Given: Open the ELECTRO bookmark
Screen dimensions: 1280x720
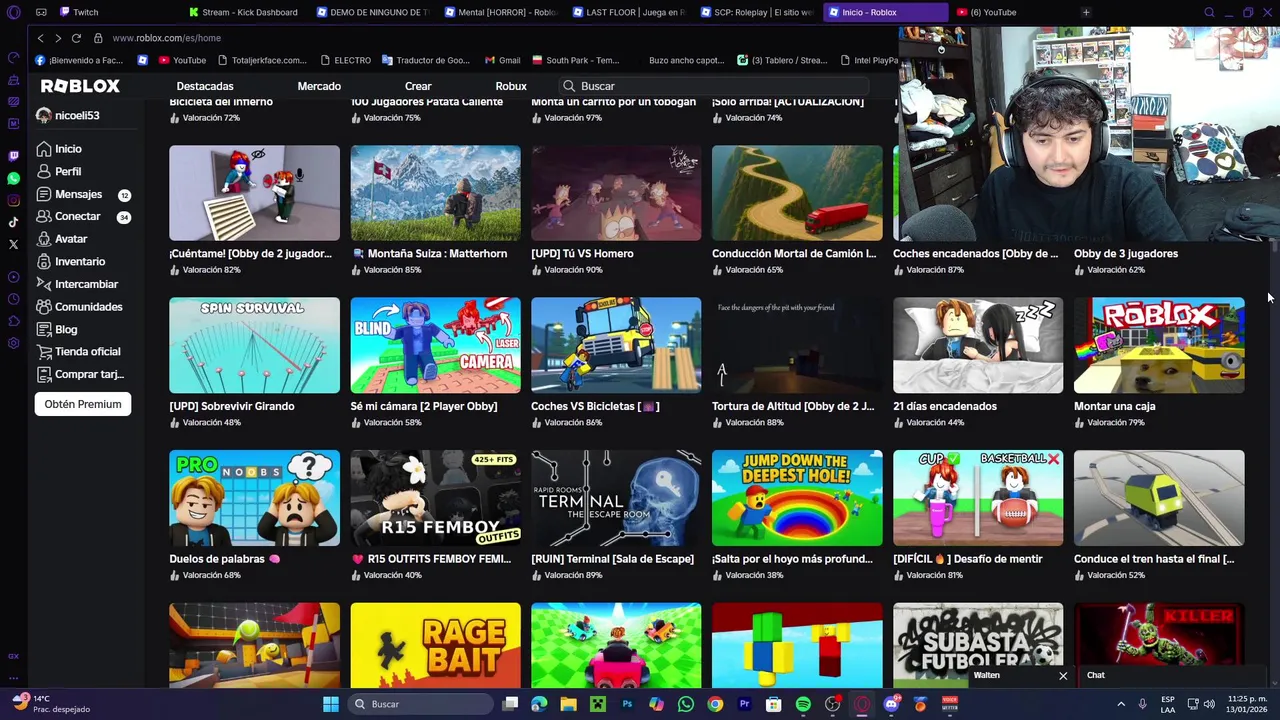Looking at the screenshot, I should point(345,60).
